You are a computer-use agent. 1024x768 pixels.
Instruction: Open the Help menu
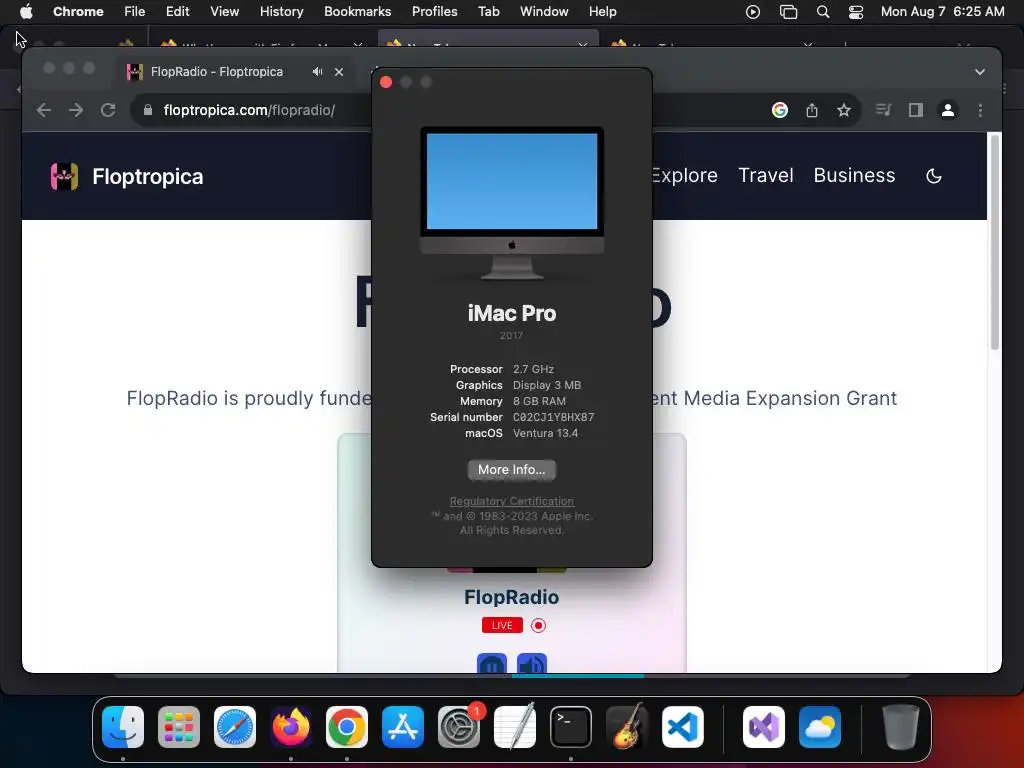tap(602, 11)
